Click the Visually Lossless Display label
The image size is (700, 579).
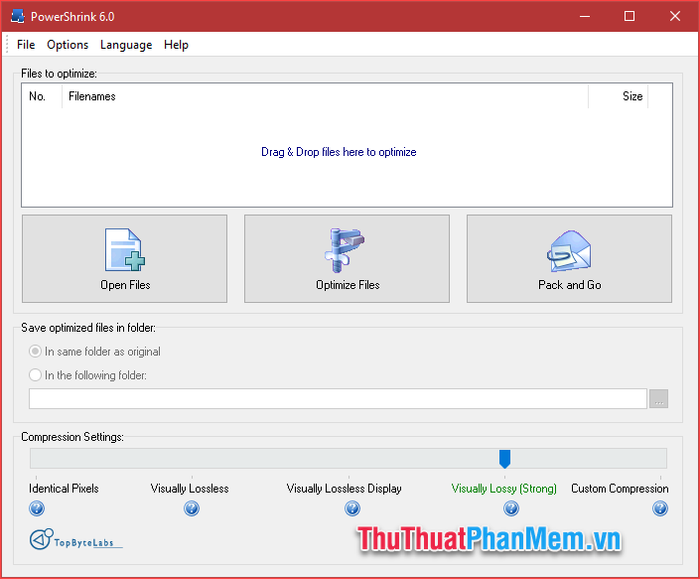(x=344, y=488)
